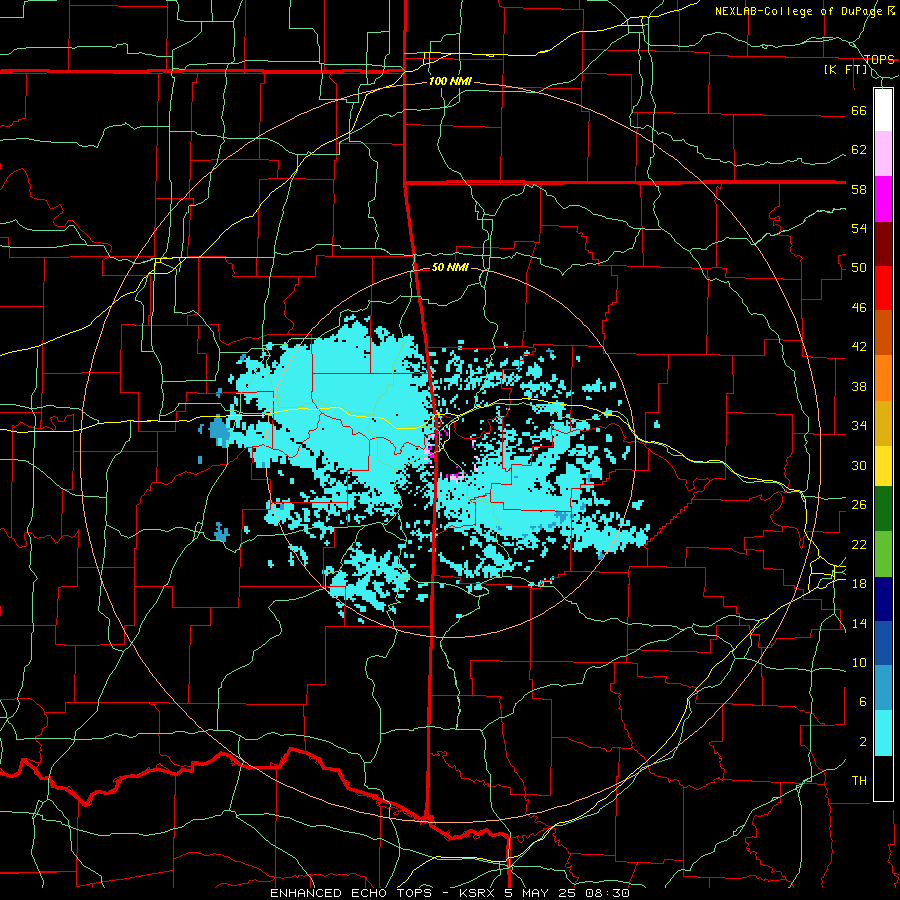Viewport: 900px width, 900px height.
Task: Click the cyan legend swatch
Action: 883,733
